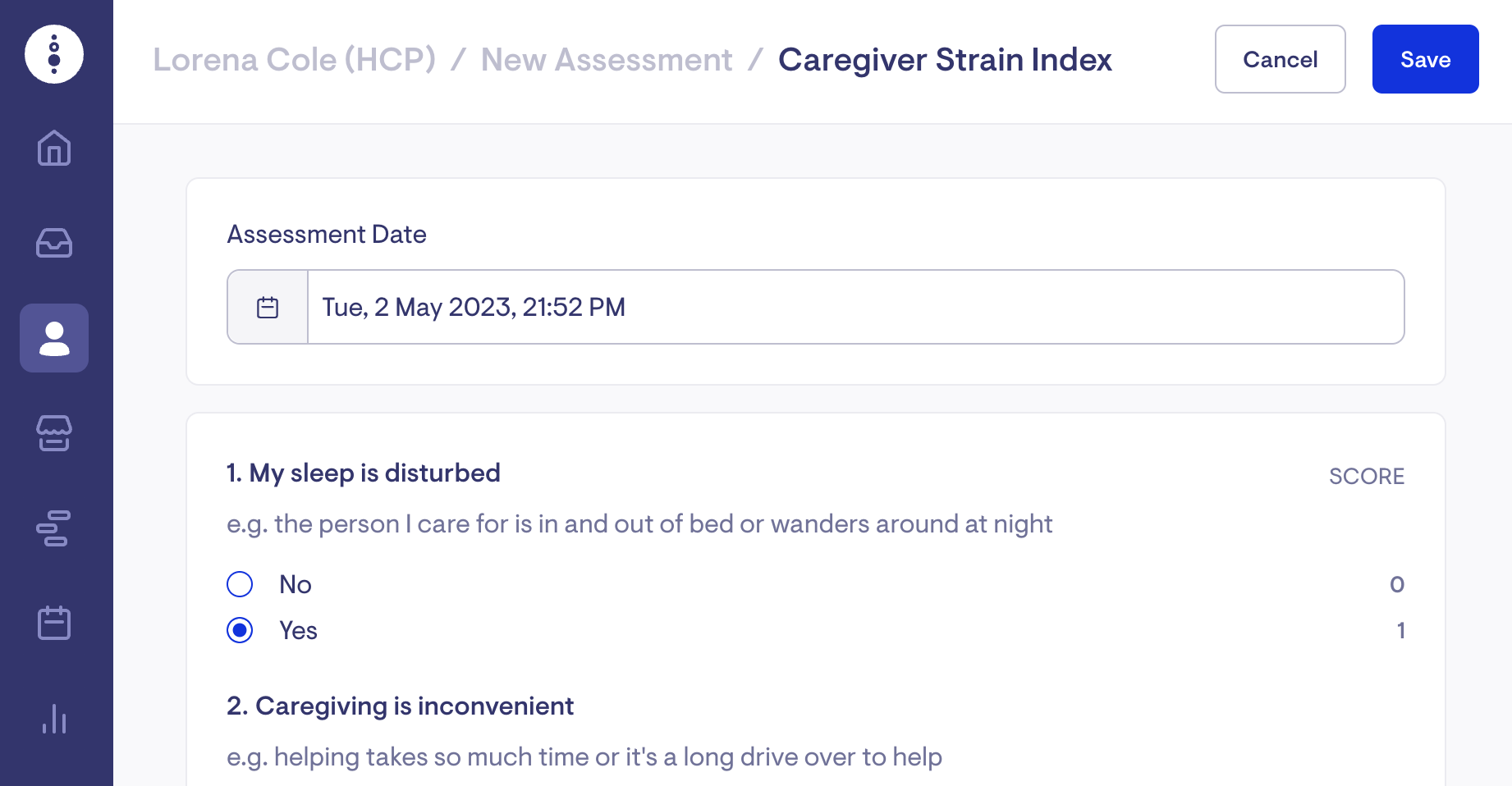Save the Caregiver Strain Index assessment
Image resolution: width=1512 pixels, height=786 pixels.
tap(1425, 59)
